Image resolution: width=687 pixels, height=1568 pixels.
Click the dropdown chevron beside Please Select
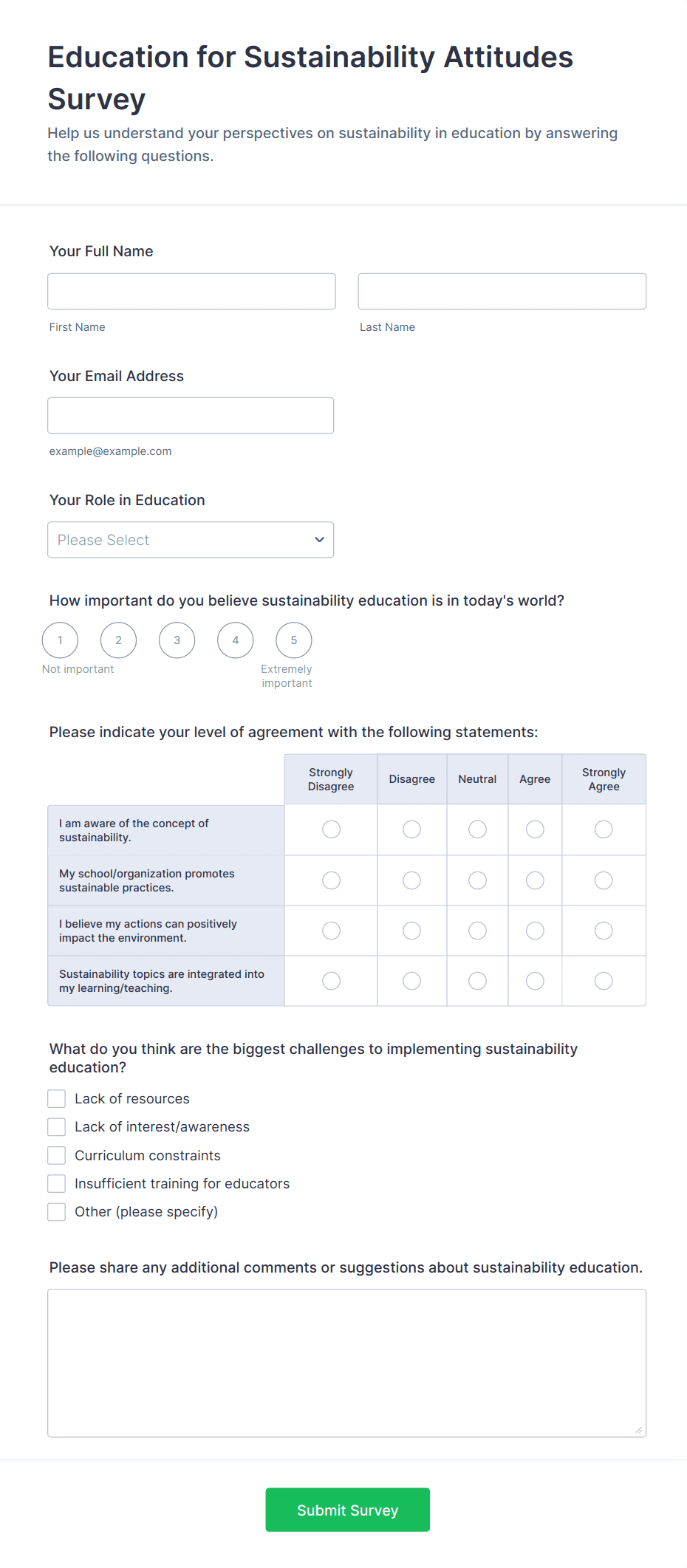319,540
